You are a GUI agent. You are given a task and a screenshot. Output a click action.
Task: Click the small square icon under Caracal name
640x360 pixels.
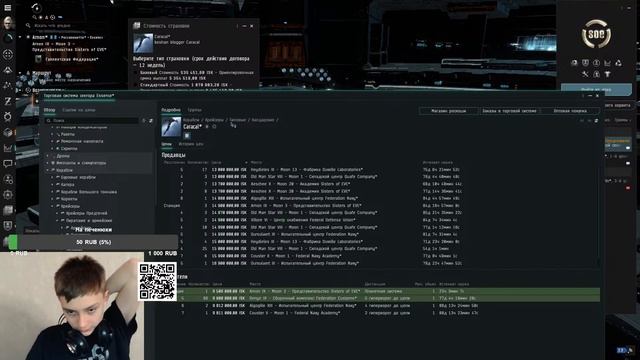[x=187, y=136]
